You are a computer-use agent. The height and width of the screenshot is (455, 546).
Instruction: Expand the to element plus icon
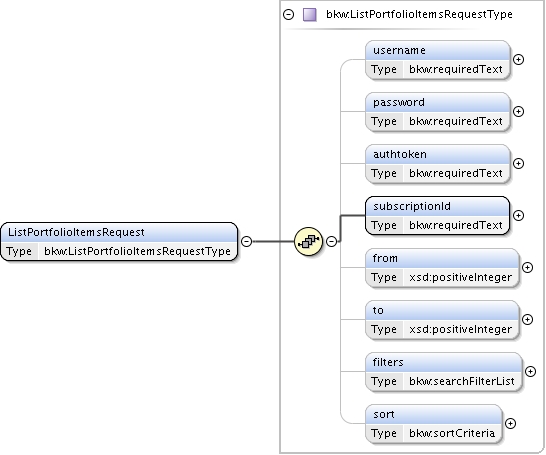(x=528, y=319)
